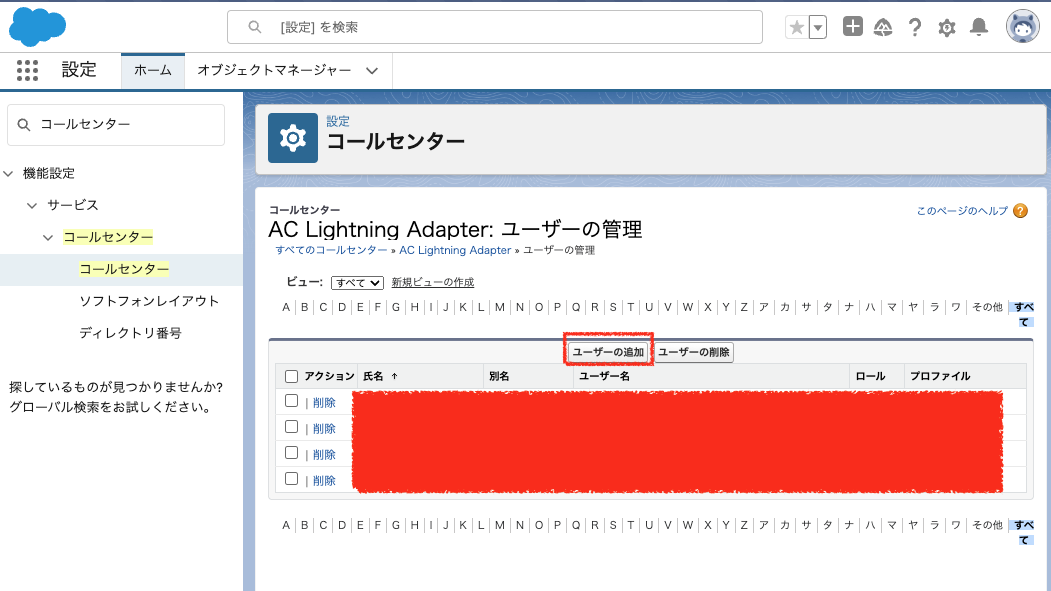Click the Salesforce cloud logo

(37, 27)
